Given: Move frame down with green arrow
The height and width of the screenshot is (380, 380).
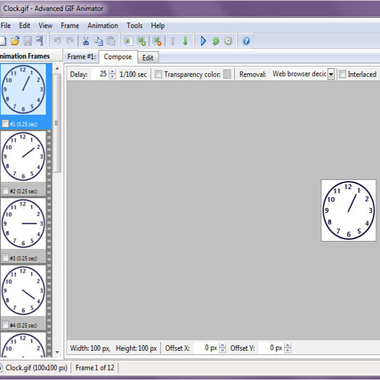Looking at the screenshot, I should [x=185, y=41].
